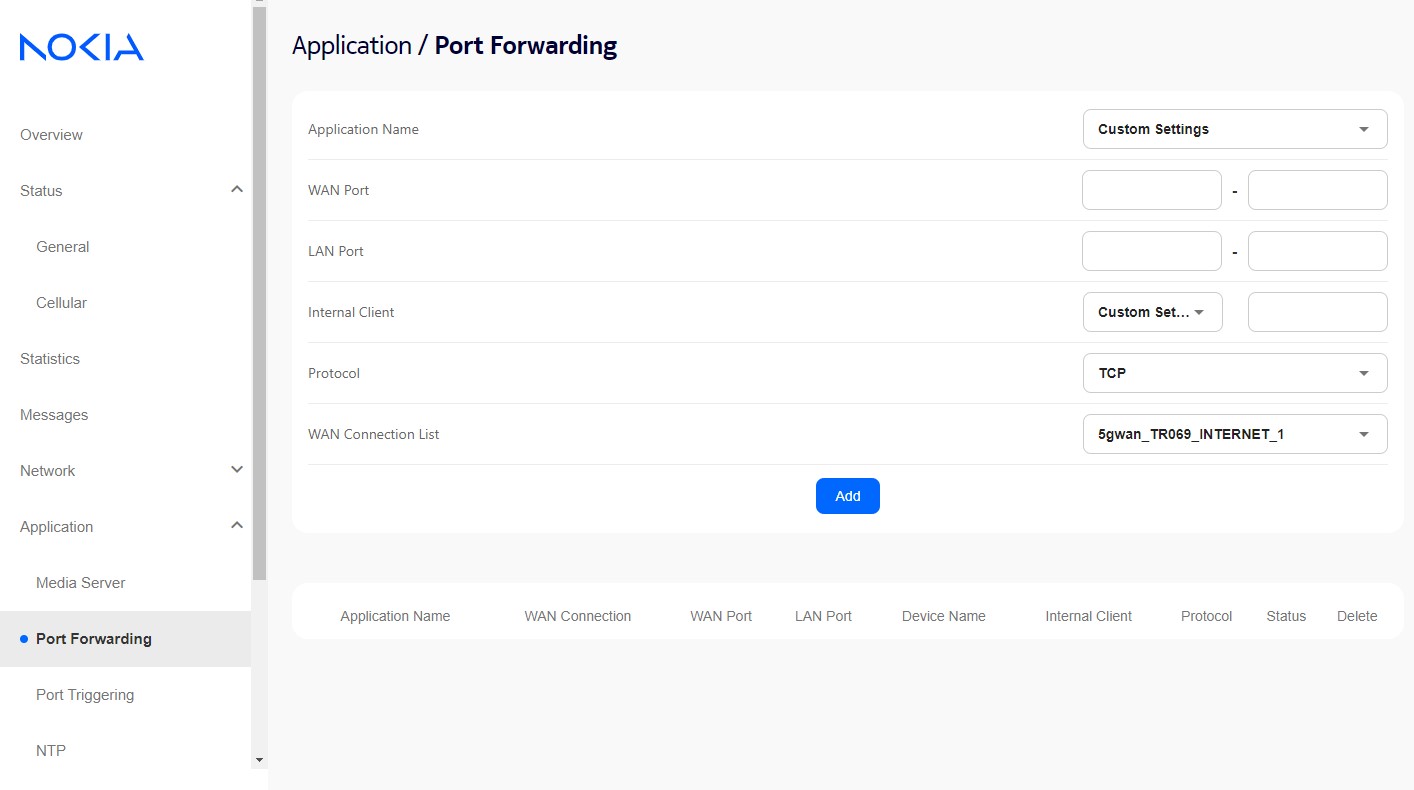Click the LAN Port start field
Image resolution: width=1414 pixels, height=790 pixels.
point(1151,251)
